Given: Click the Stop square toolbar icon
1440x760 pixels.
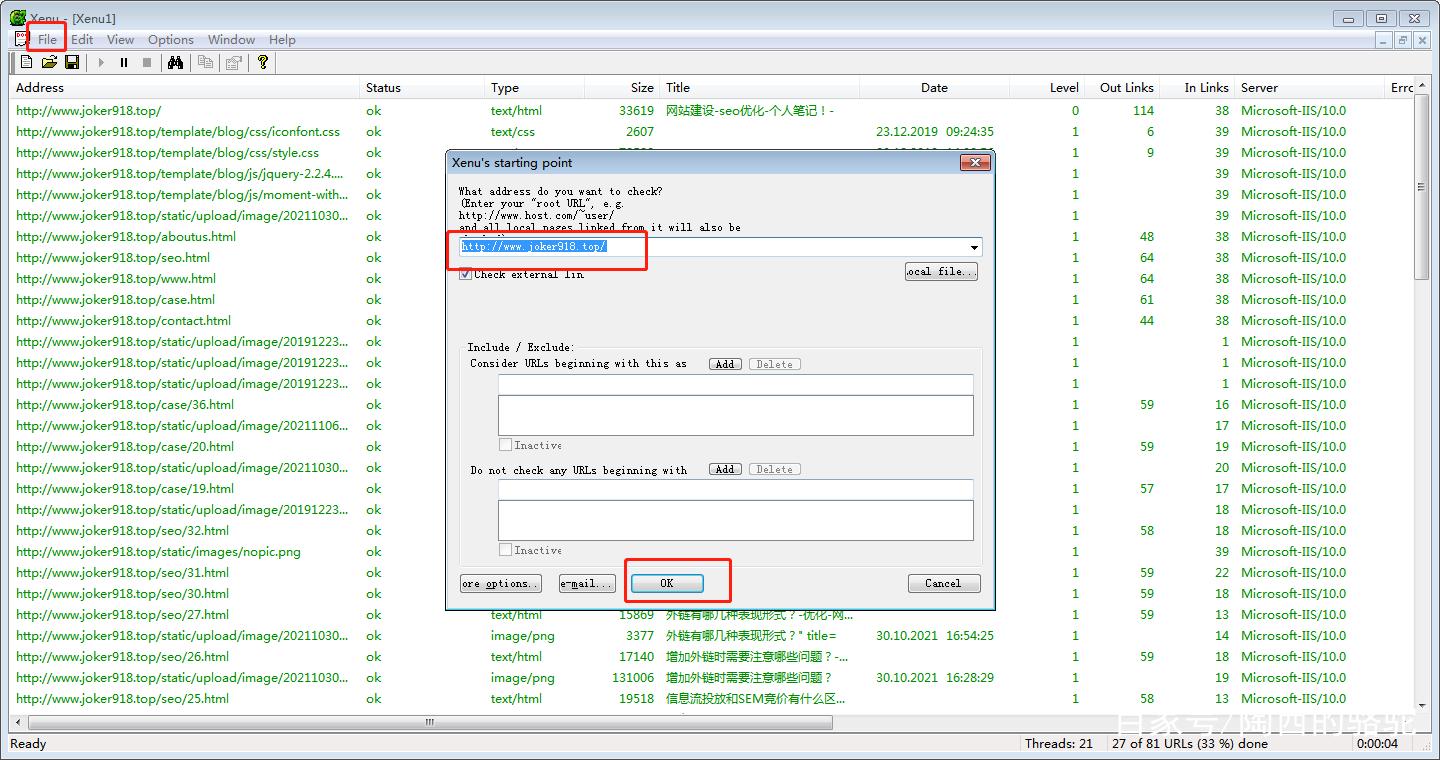Looking at the screenshot, I should (147, 62).
